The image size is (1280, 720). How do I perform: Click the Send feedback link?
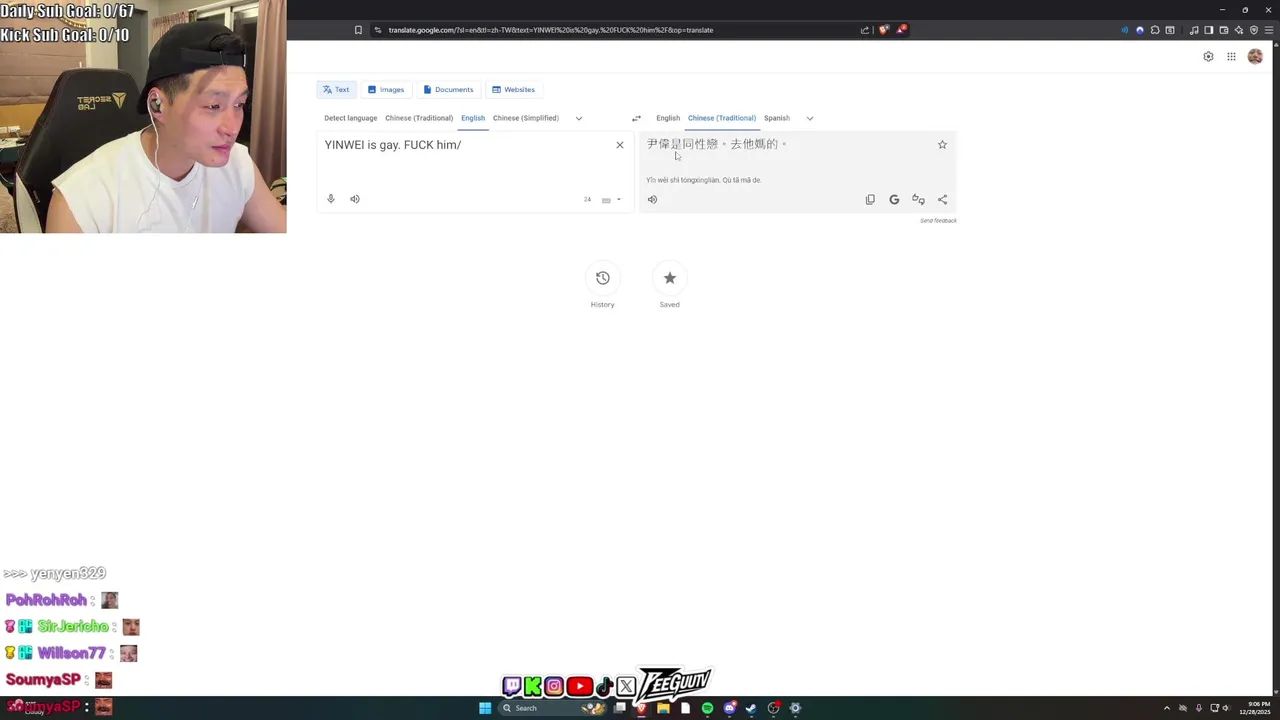938,221
